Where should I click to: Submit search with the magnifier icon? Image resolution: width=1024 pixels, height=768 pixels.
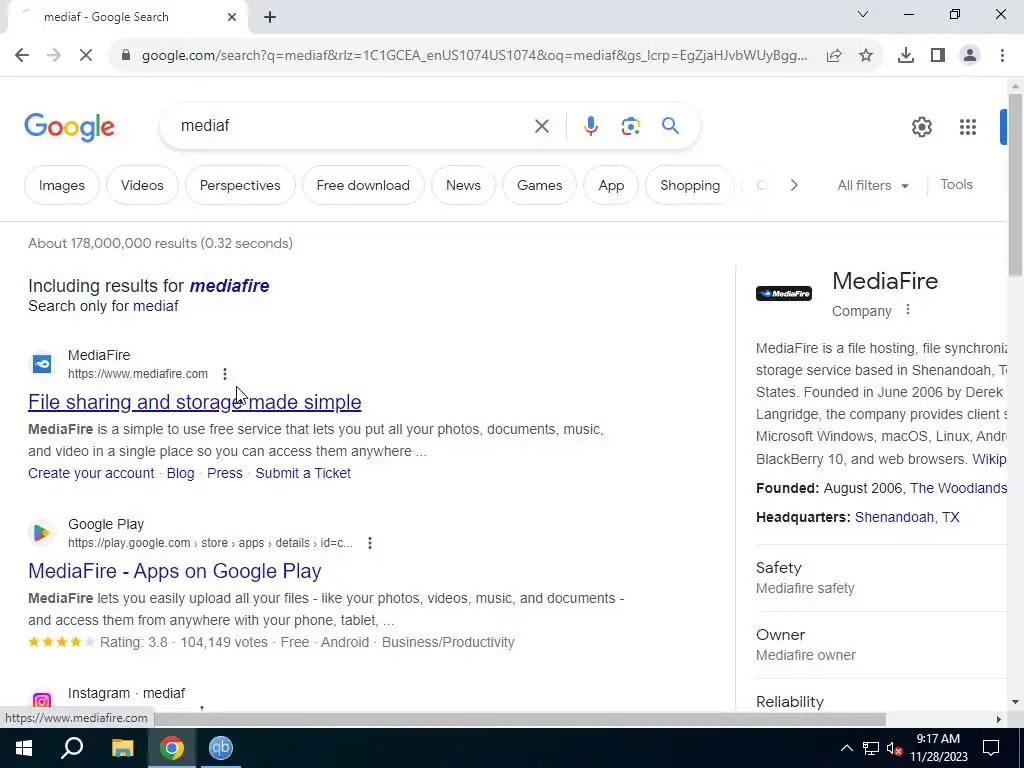click(670, 125)
